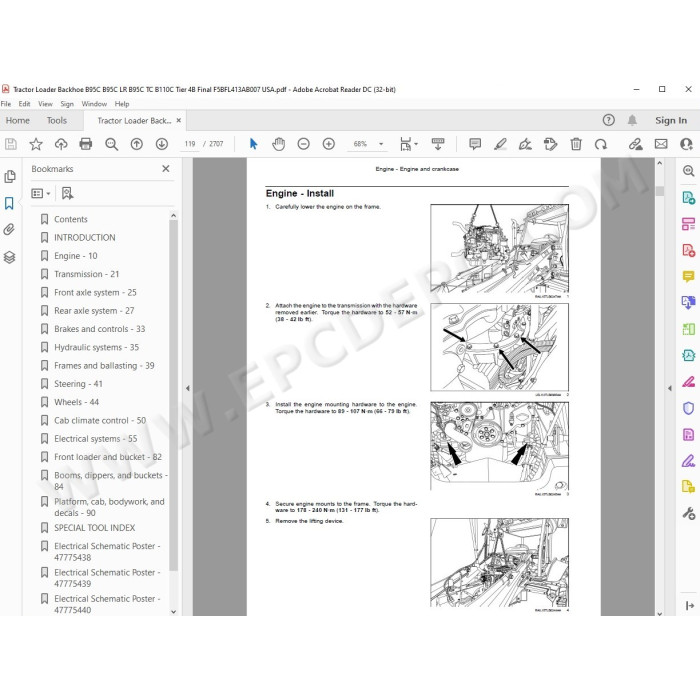The image size is (700, 700).
Task: Switch to the Home tab
Action: click(x=17, y=121)
